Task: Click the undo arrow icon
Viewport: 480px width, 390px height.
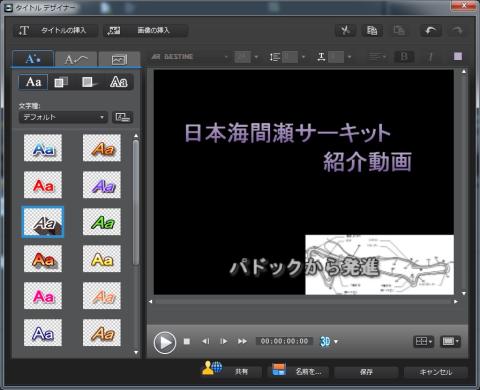Action: pos(430,31)
